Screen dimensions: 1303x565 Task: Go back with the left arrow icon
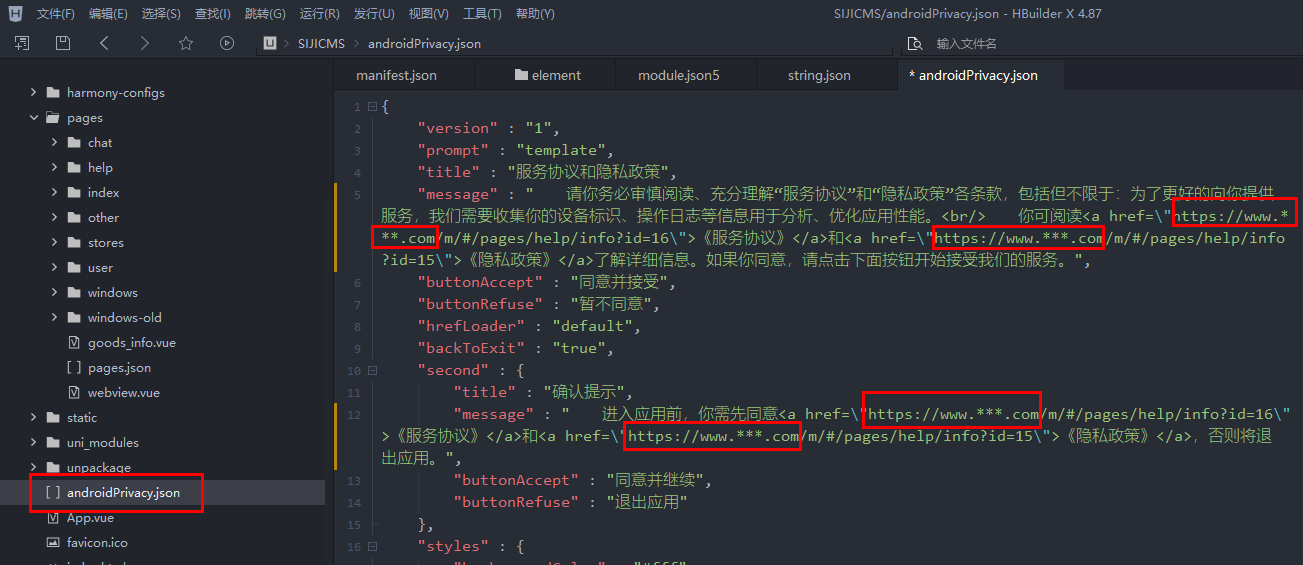pos(104,43)
